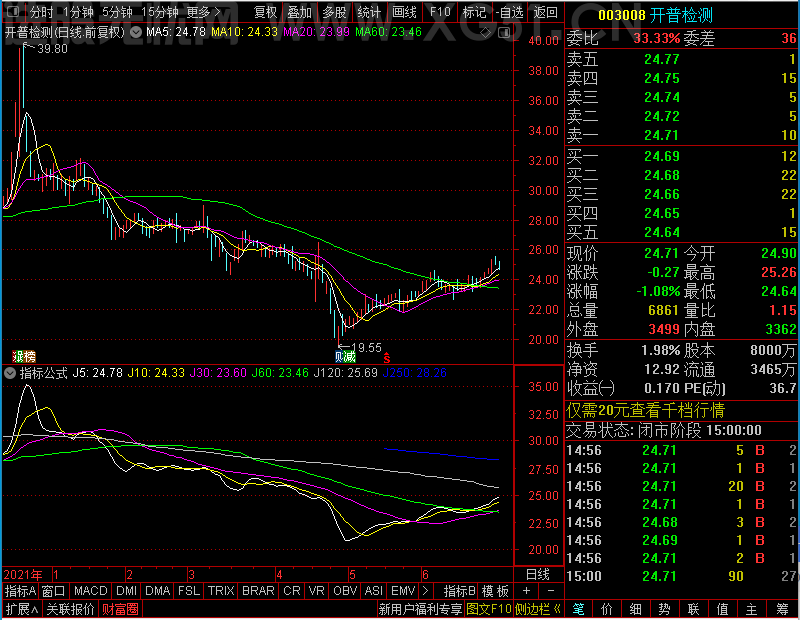
Task: Select the ASI indicator
Action: pyautogui.click(x=373, y=591)
